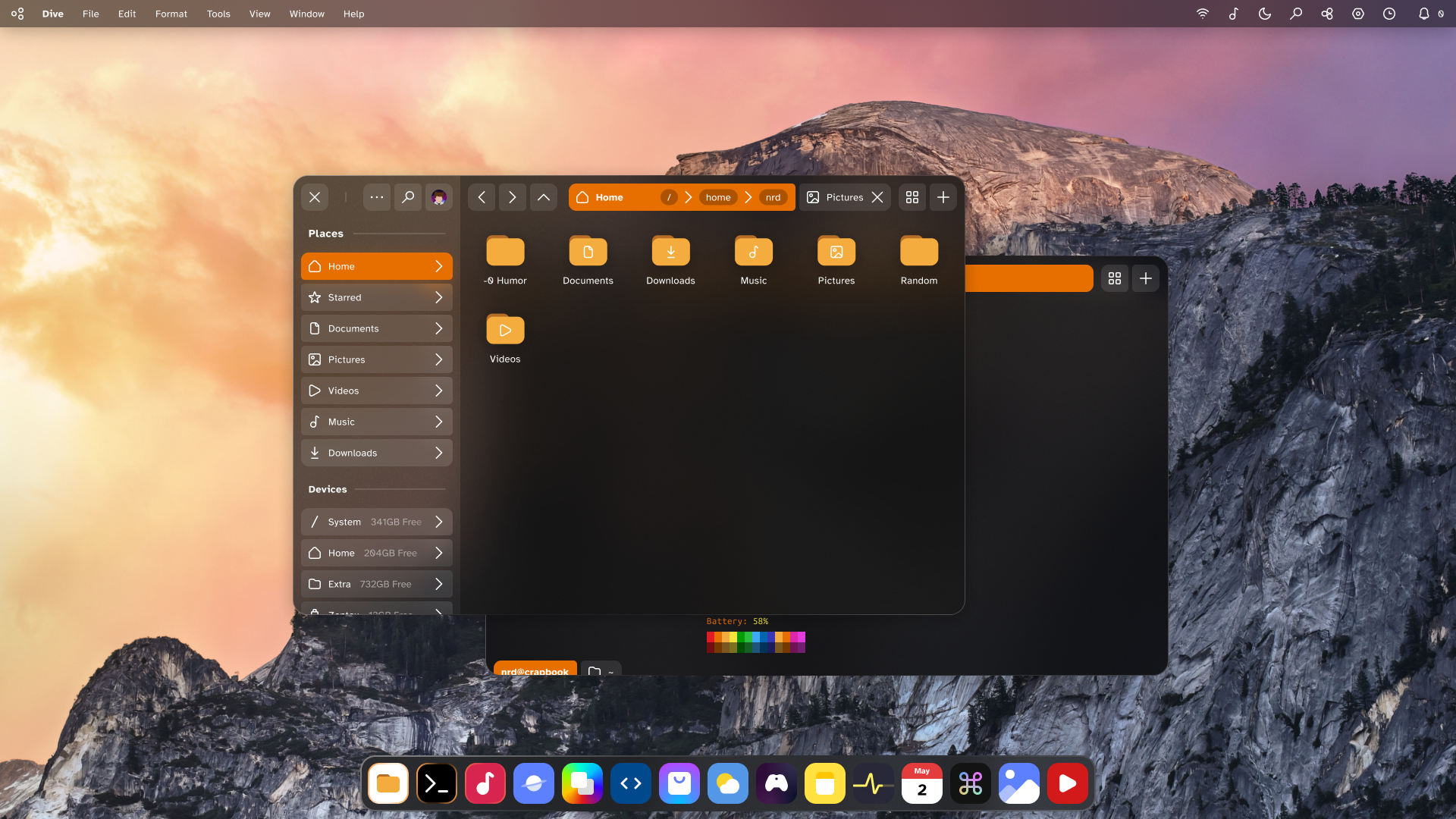Screen dimensions: 1456x819
Task: Open the File menu
Action: tap(91, 14)
